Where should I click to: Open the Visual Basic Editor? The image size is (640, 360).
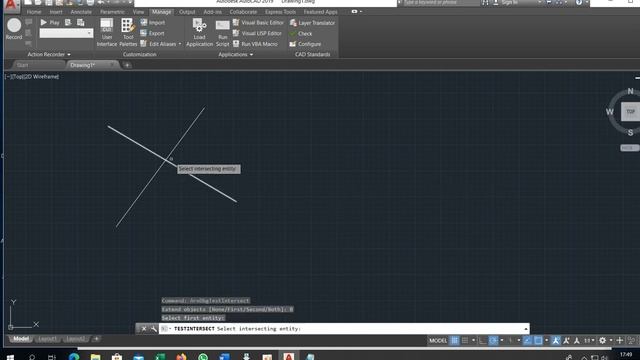[x=258, y=23]
